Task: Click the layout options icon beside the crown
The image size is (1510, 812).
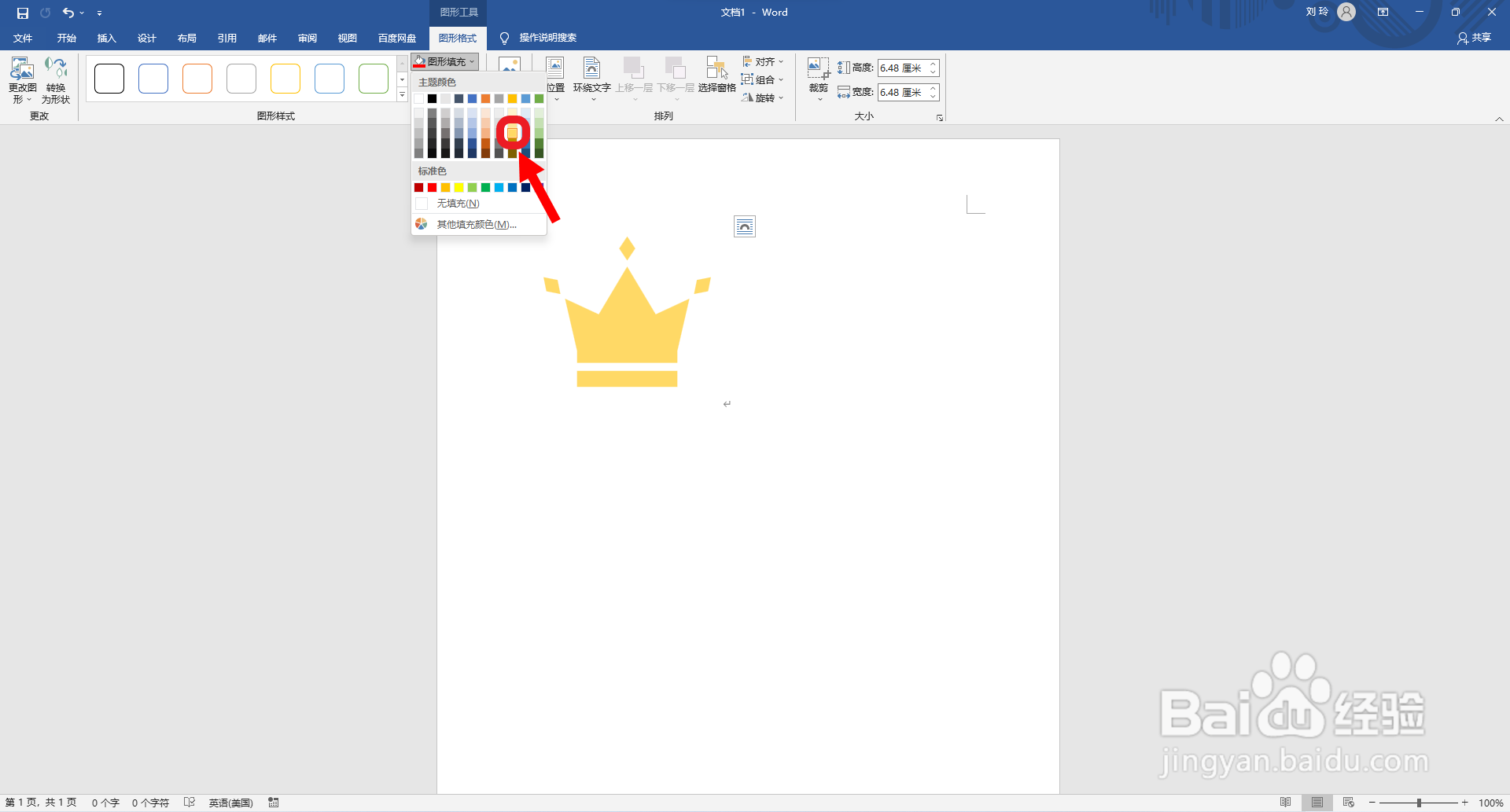Action: pos(744,226)
